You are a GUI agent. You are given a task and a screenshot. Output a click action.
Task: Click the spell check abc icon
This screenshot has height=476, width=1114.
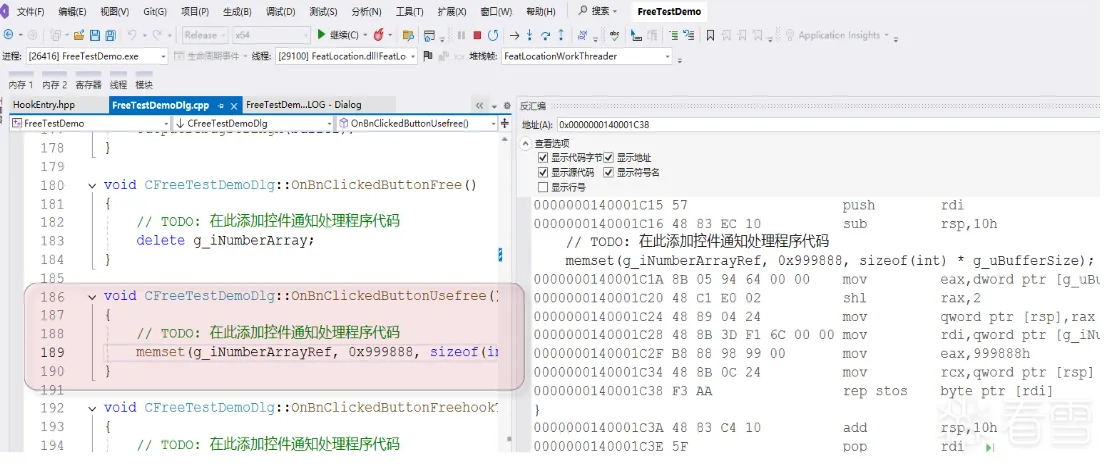pyautogui.click(x=615, y=35)
